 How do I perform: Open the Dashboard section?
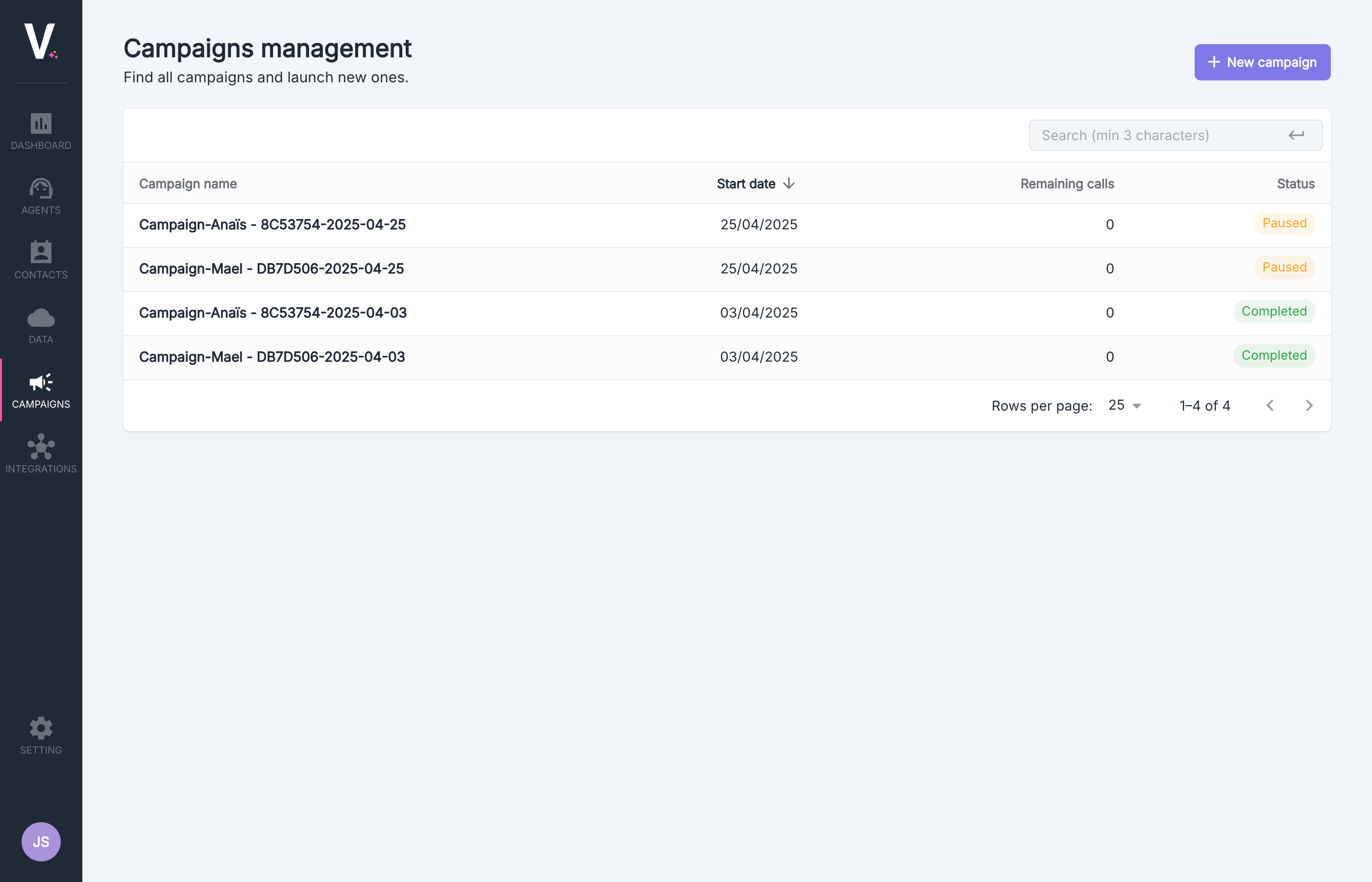[x=41, y=132]
